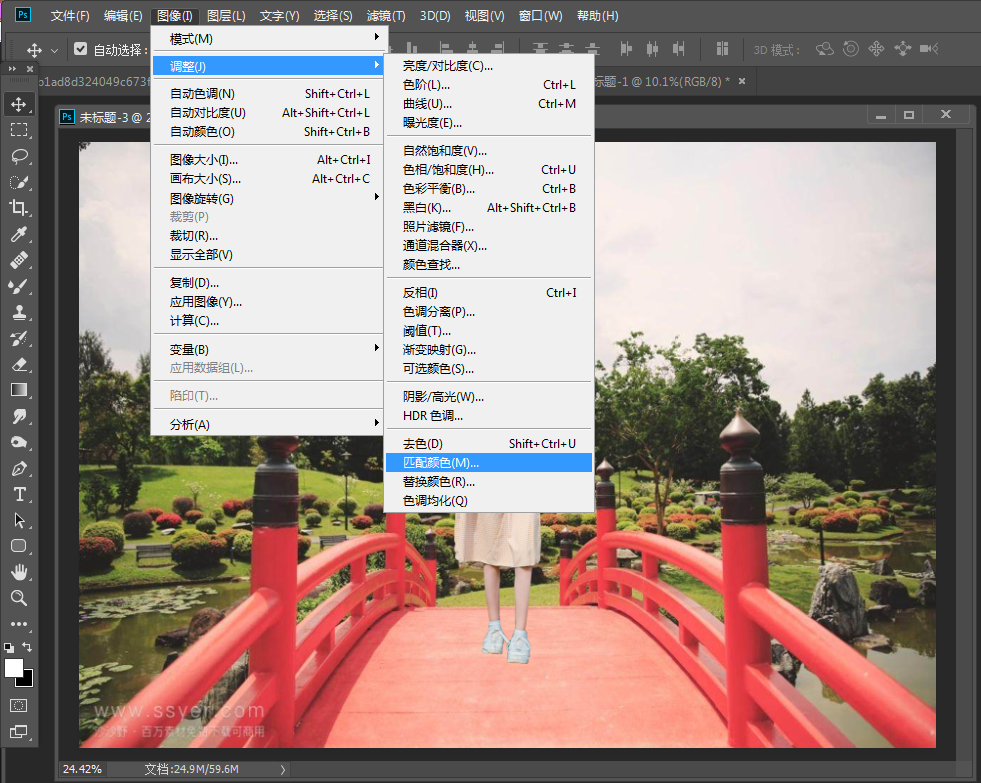Screen dimensions: 981x783
Task: Select the Clone Stamp tool
Action: click(x=19, y=312)
